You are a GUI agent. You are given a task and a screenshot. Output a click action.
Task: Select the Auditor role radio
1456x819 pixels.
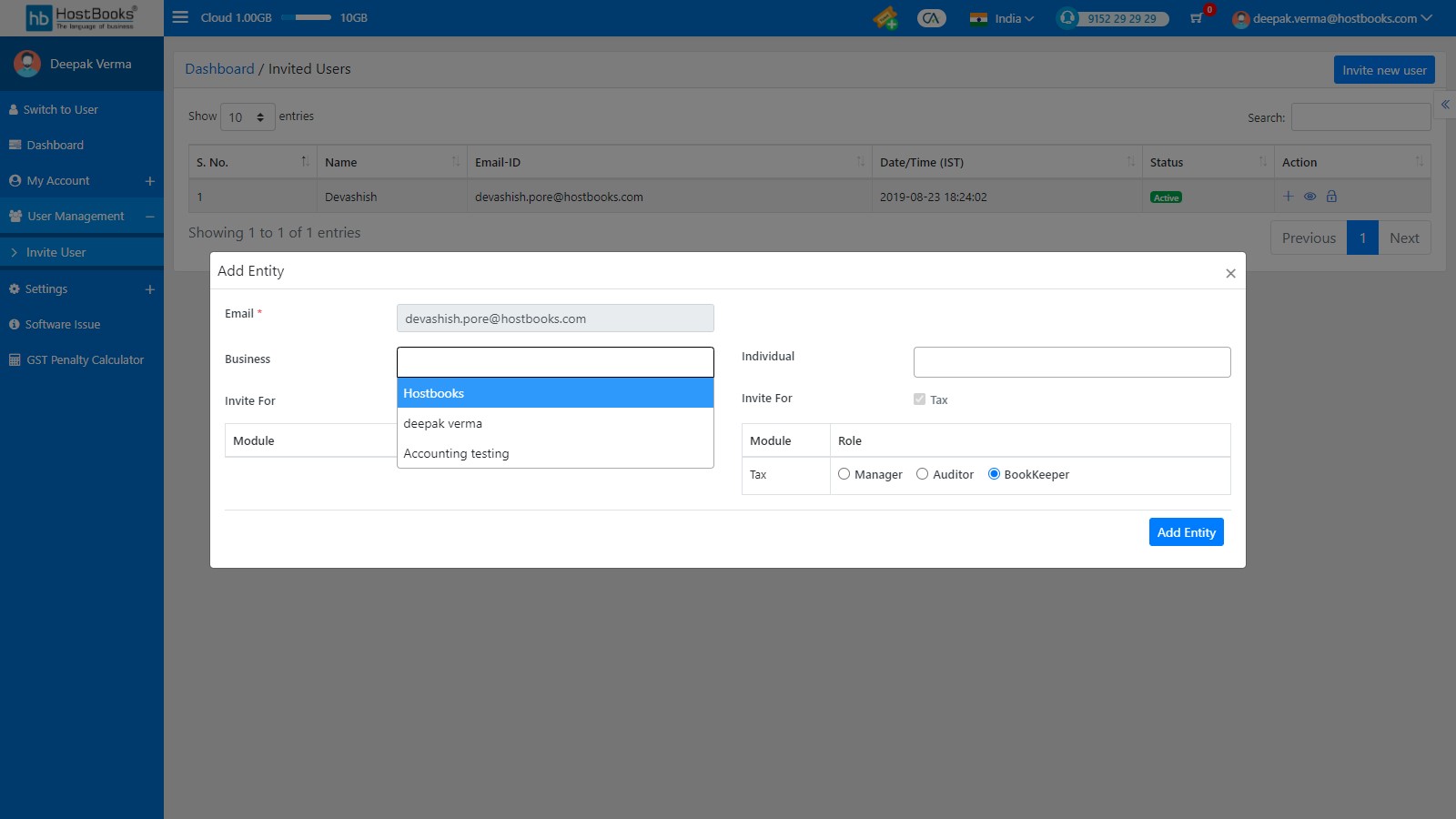pos(922,474)
